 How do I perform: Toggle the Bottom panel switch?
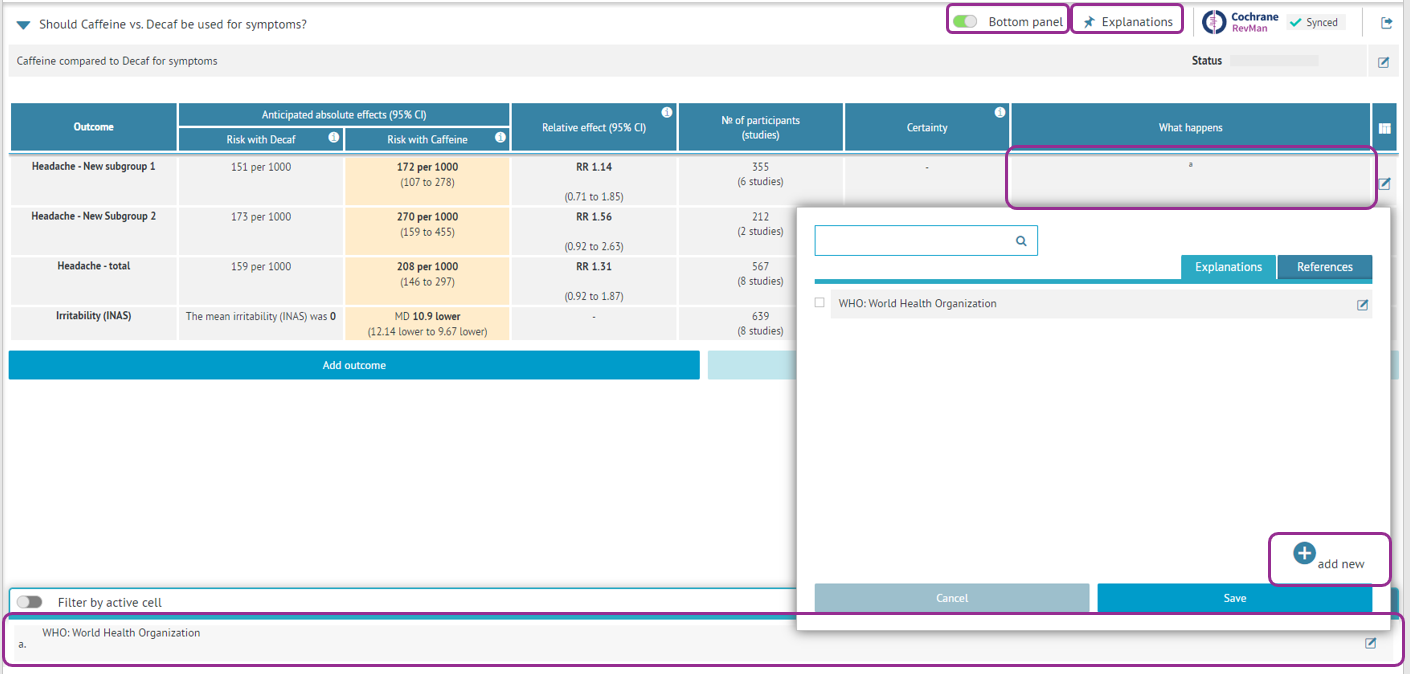(965, 22)
